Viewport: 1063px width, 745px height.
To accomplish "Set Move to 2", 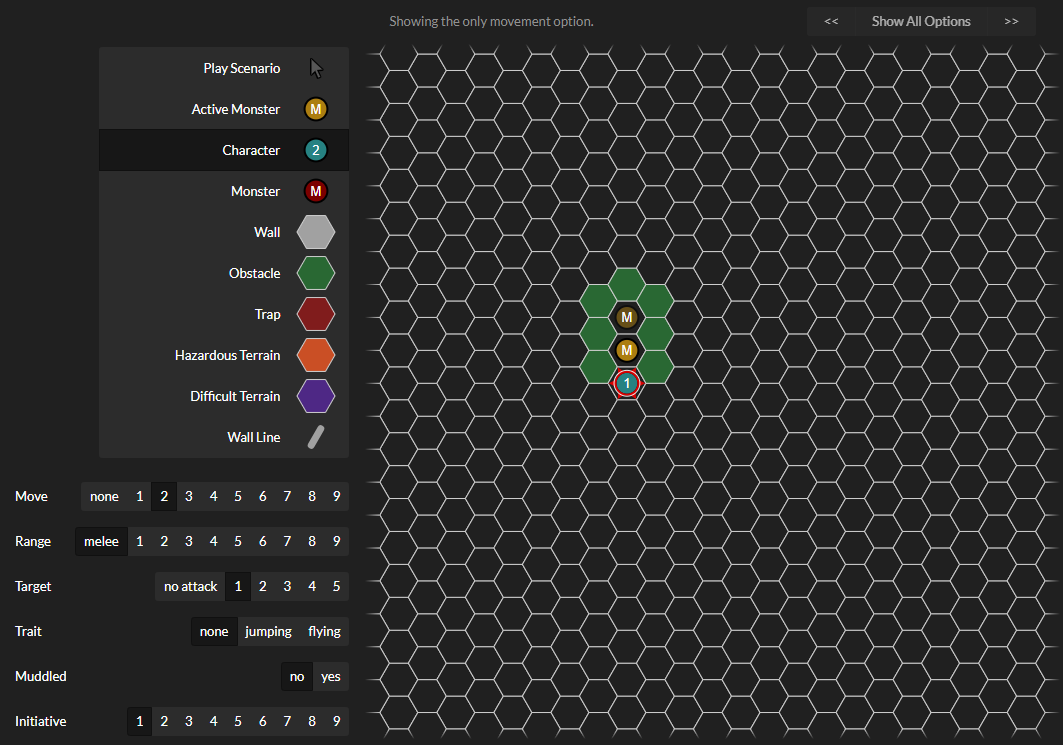I will click(164, 496).
